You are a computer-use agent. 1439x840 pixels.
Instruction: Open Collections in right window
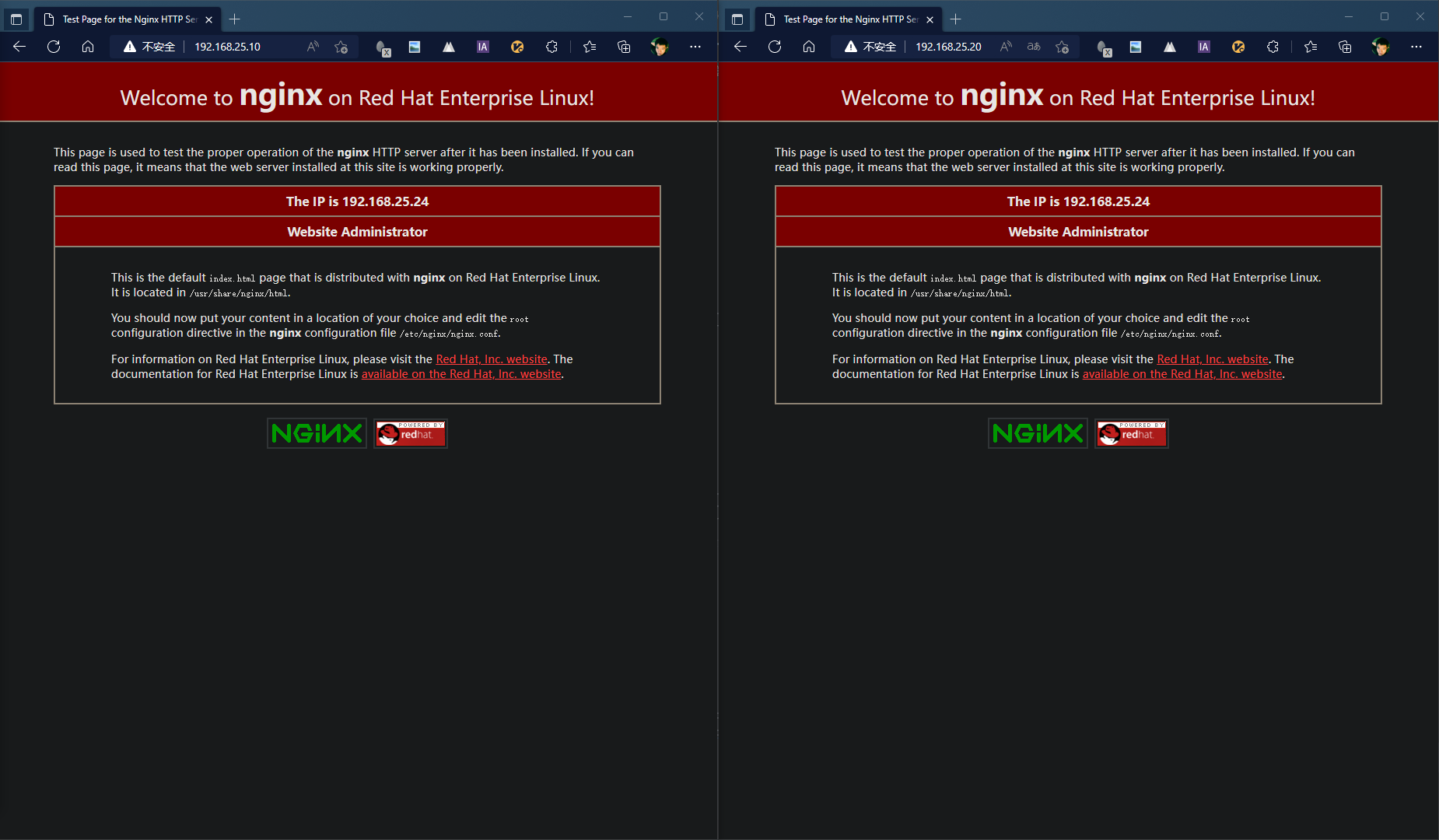(x=1345, y=47)
